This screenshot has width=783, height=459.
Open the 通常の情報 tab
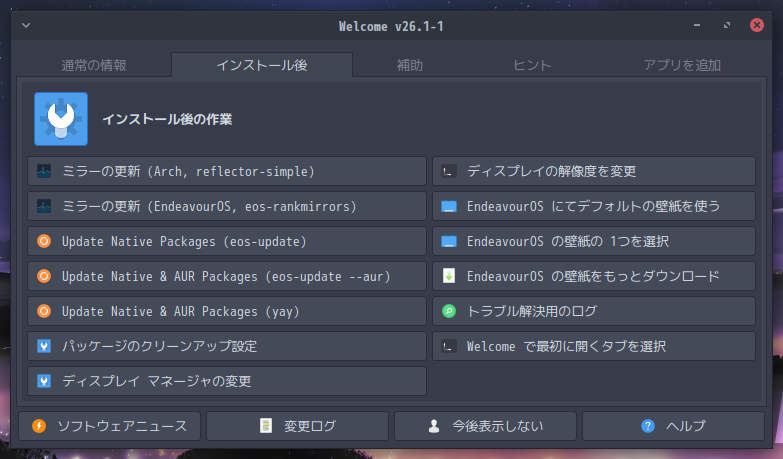94,65
